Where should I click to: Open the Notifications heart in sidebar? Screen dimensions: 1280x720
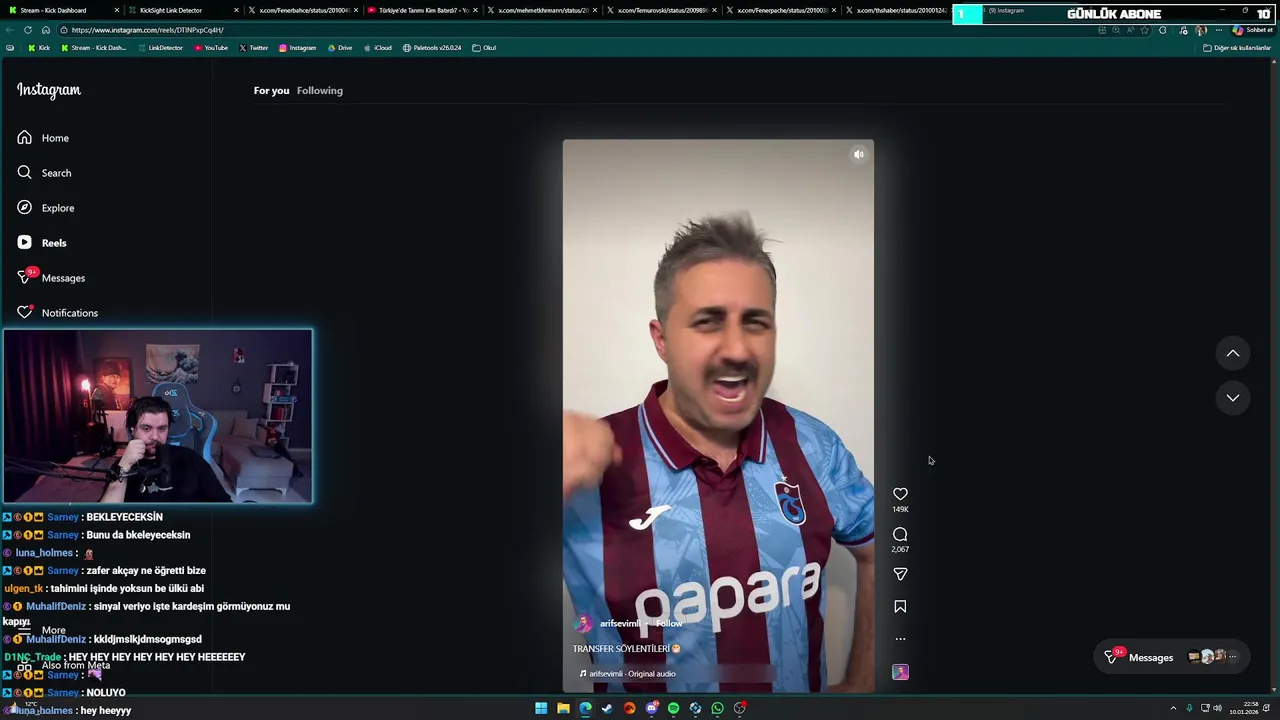point(25,312)
